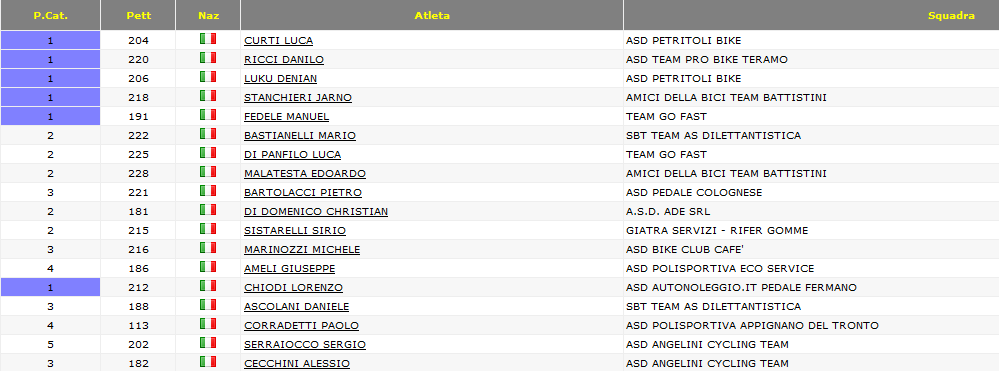Click the flag icon next to Fedele Manuel
Image resolution: width=999 pixels, height=371 pixels.
pos(208,115)
